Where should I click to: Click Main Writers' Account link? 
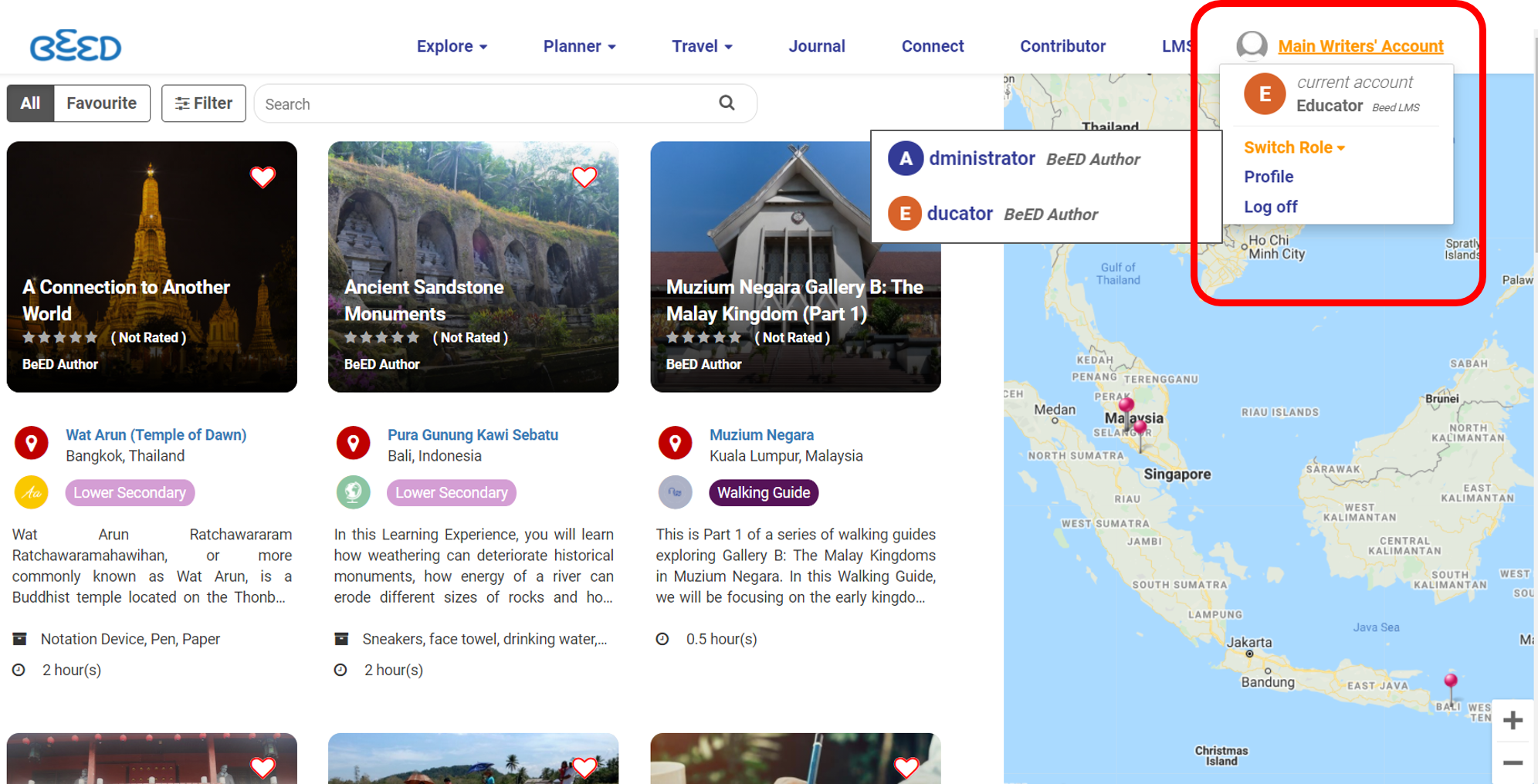[1360, 46]
